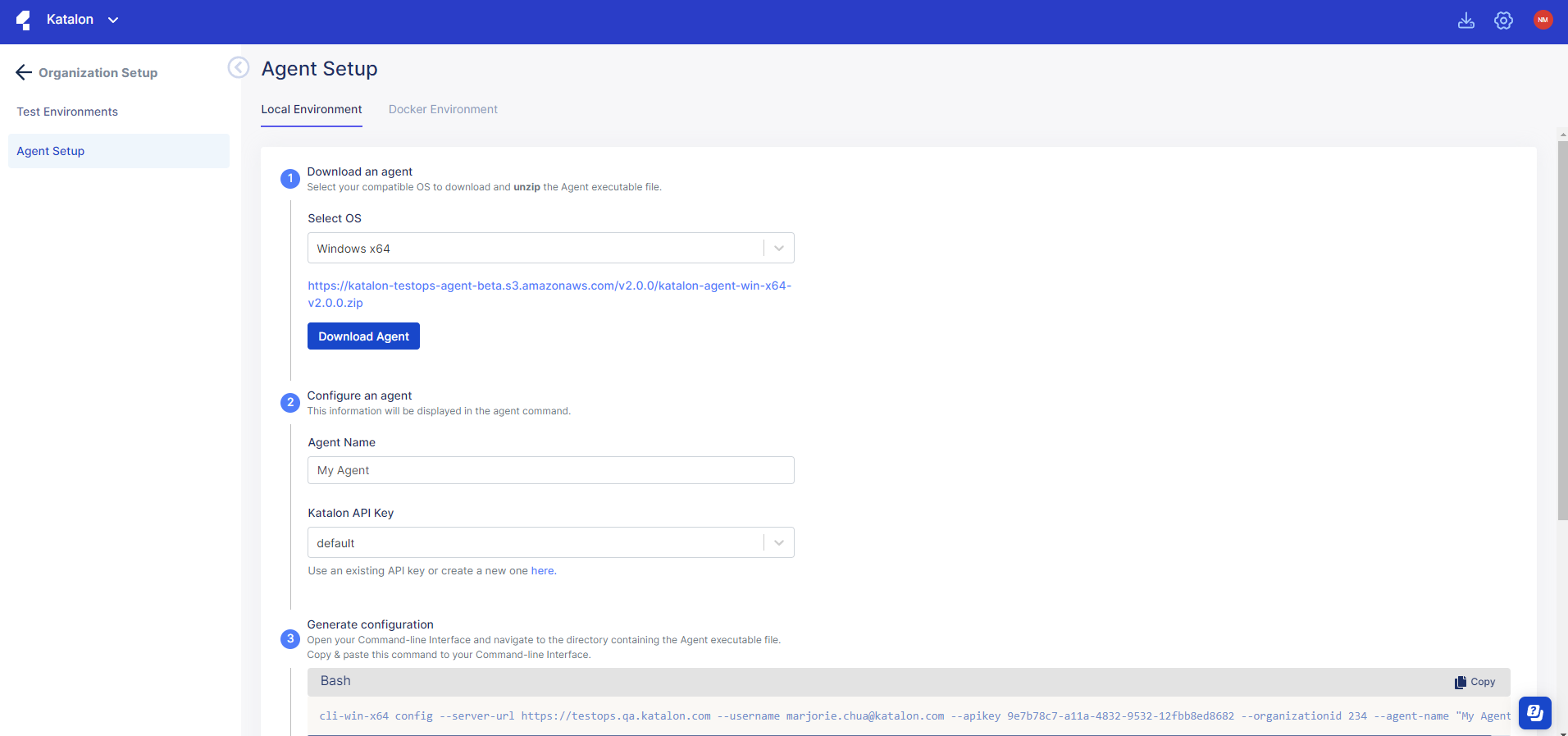Viewport: 1568px width, 736px height.
Task: Click the 'here' link to create API key
Action: click(x=542, y=571)
